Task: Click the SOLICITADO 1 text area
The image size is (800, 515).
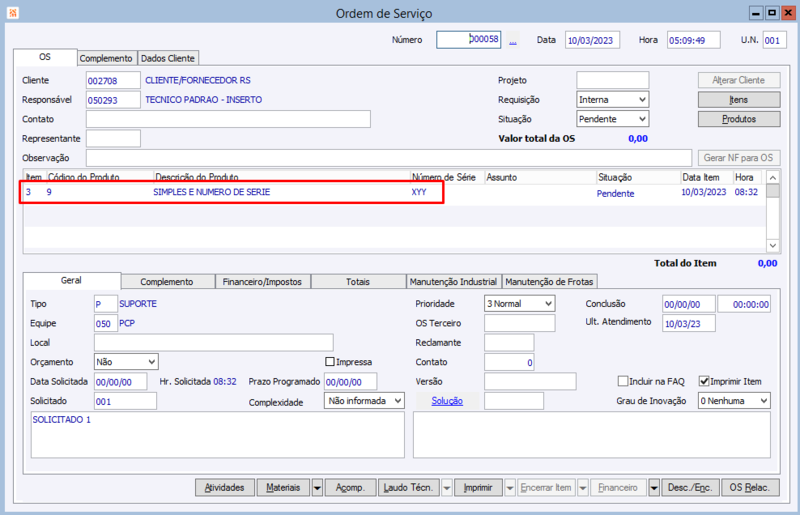Action: [x=218, y=435]
